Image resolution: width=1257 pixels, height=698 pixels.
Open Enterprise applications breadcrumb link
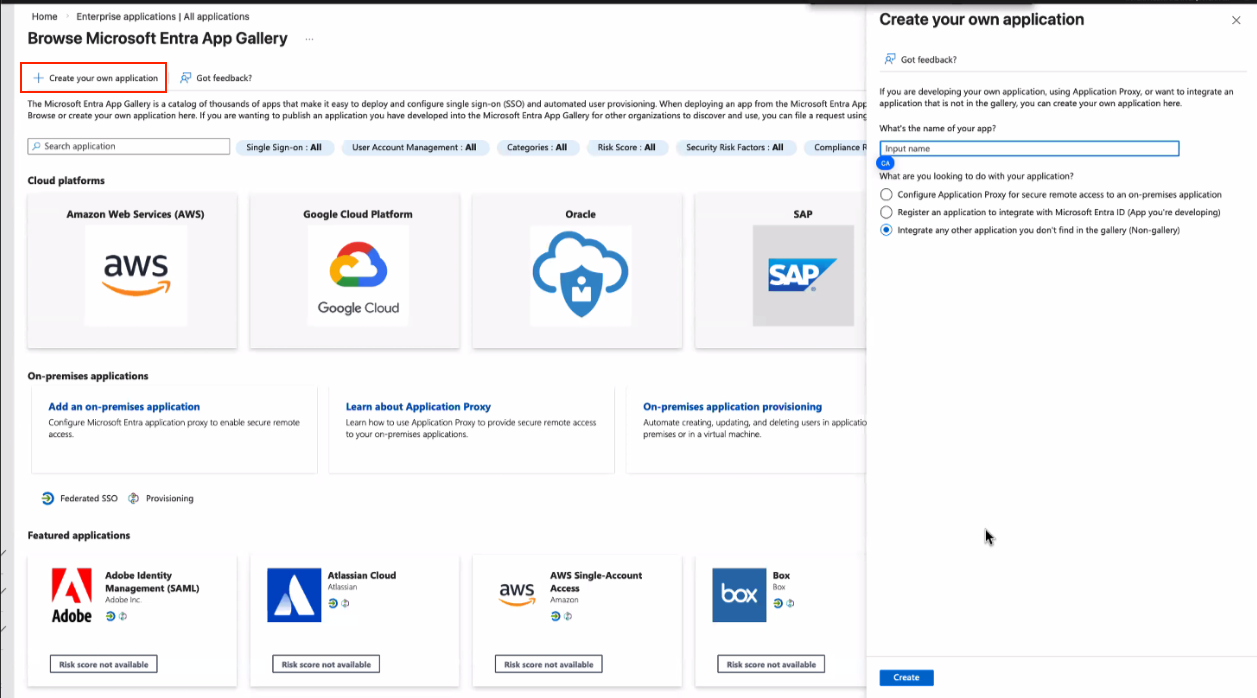click(x=164, y=17)
